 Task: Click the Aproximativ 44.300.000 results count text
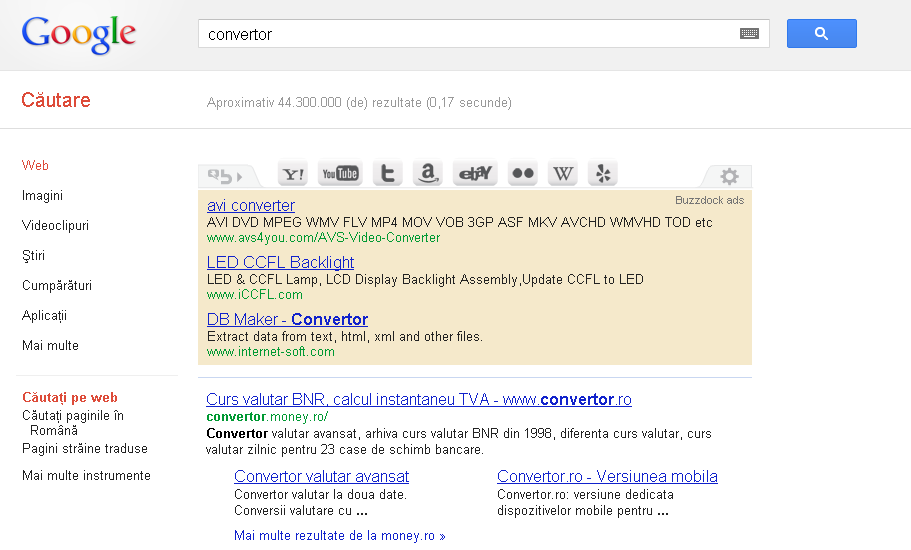tap(359, 103)
